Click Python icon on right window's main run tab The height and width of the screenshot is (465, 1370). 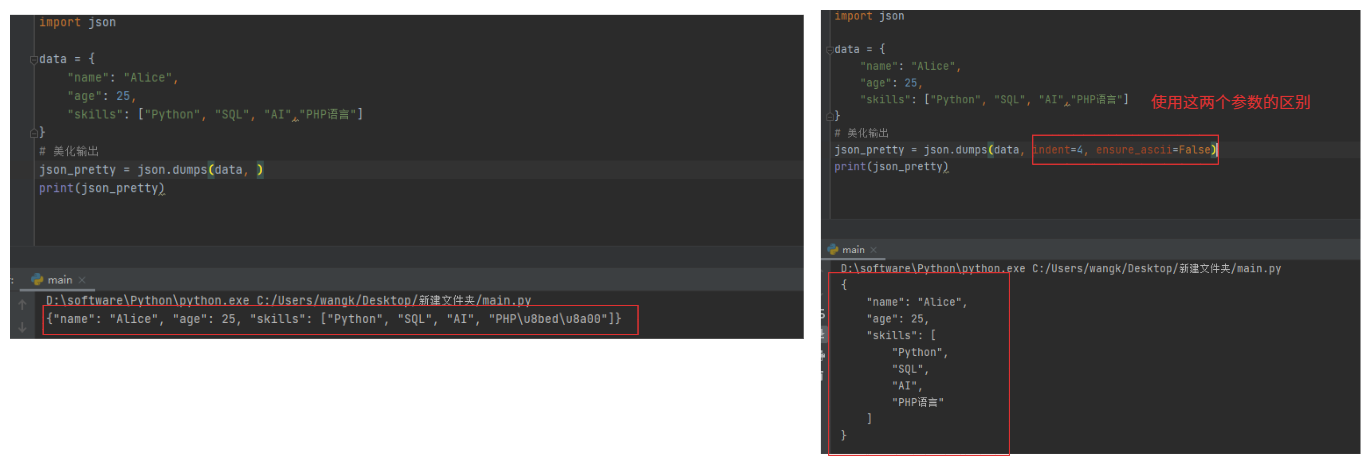tap(833, 249)
